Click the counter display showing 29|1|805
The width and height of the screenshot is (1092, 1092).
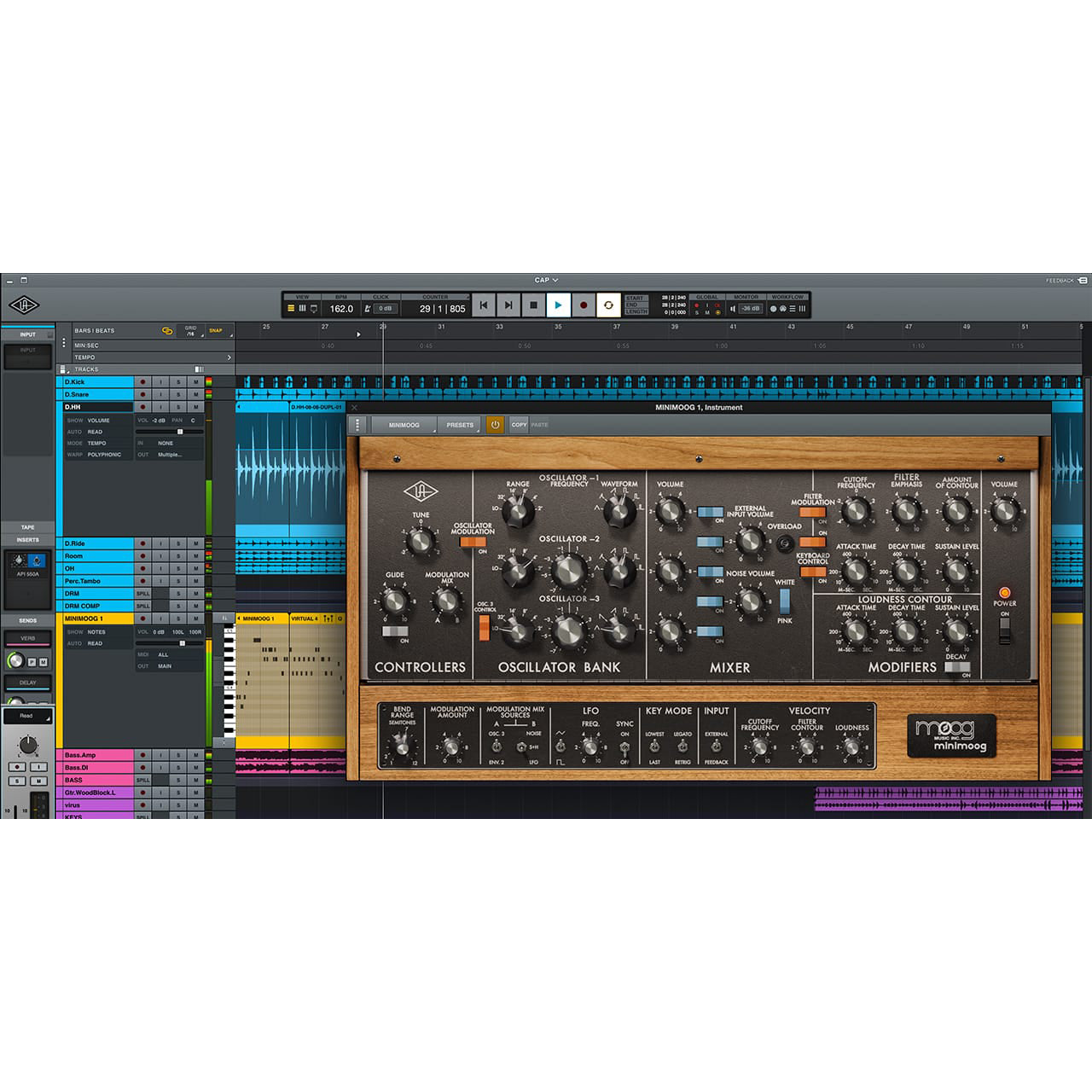(443, 307)
